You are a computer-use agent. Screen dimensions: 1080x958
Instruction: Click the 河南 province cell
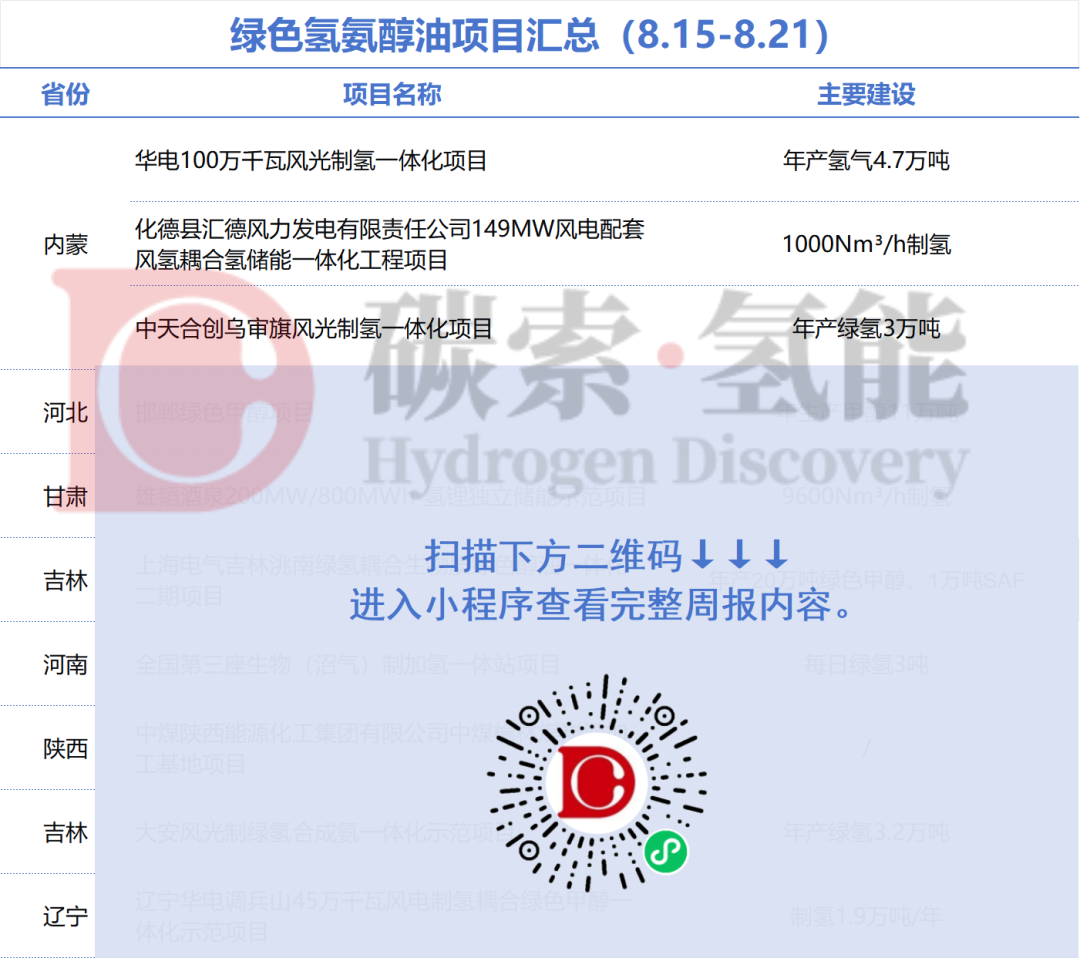(65, 665)
